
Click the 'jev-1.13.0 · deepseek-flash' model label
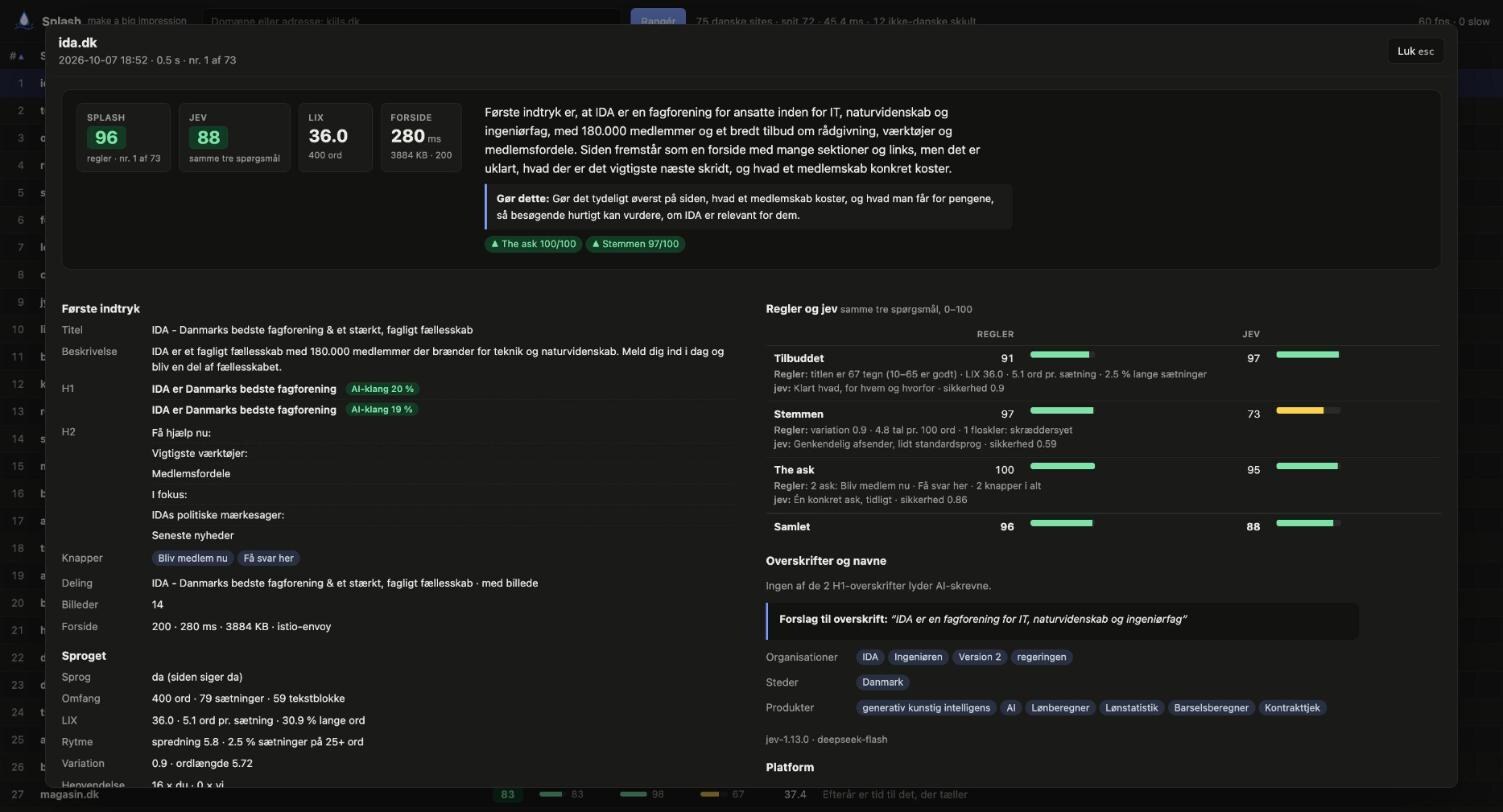pyautogui.click(x=827, y=740)
